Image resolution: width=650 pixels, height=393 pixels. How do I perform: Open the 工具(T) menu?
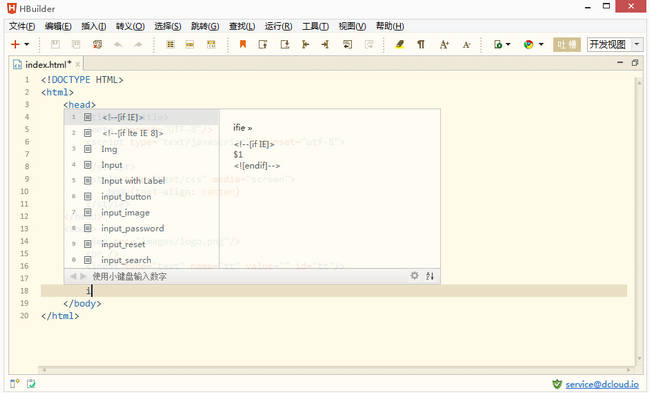pyautogui.click(x=315, y=27)
